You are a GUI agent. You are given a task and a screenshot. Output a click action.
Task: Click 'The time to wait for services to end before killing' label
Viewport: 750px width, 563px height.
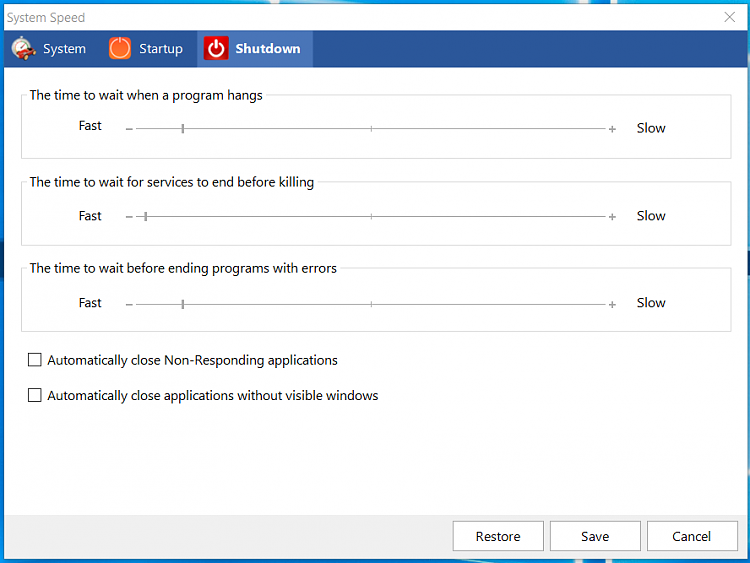(172, 182)
